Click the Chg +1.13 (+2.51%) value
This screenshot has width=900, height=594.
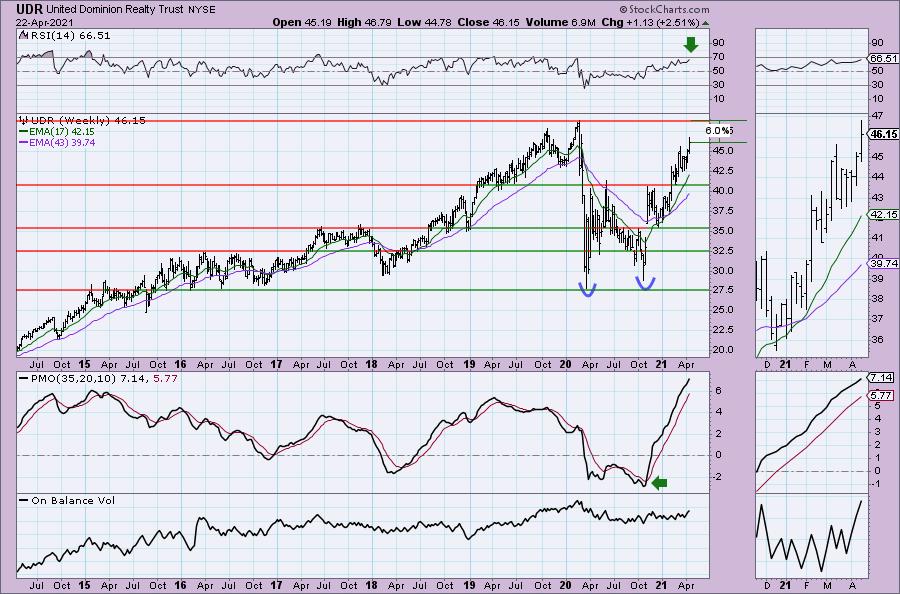click(650, 22)
